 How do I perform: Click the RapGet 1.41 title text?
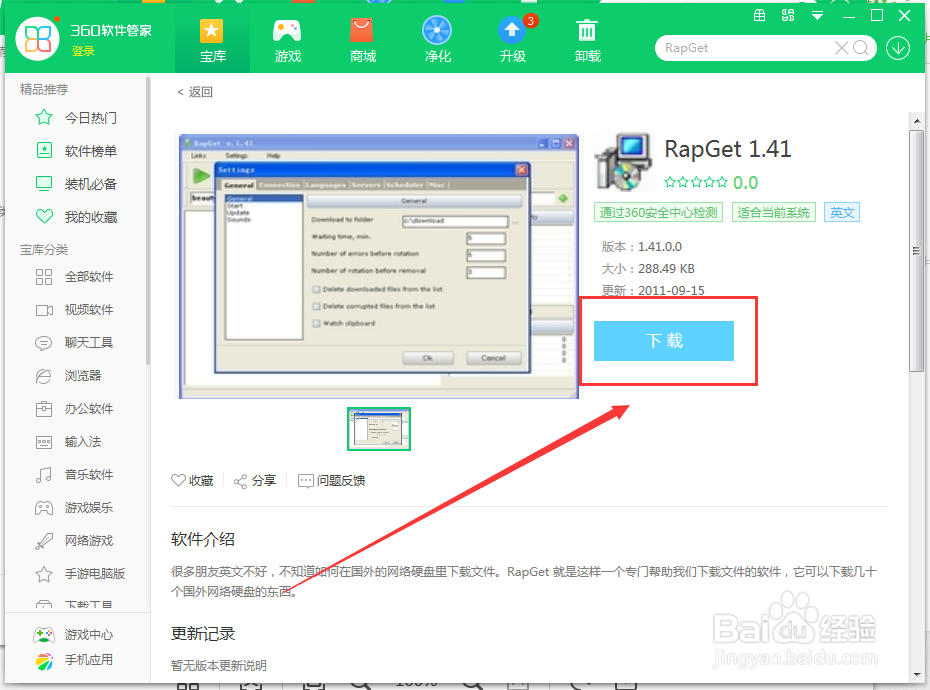pyautogui.click(x=728, y=149)
